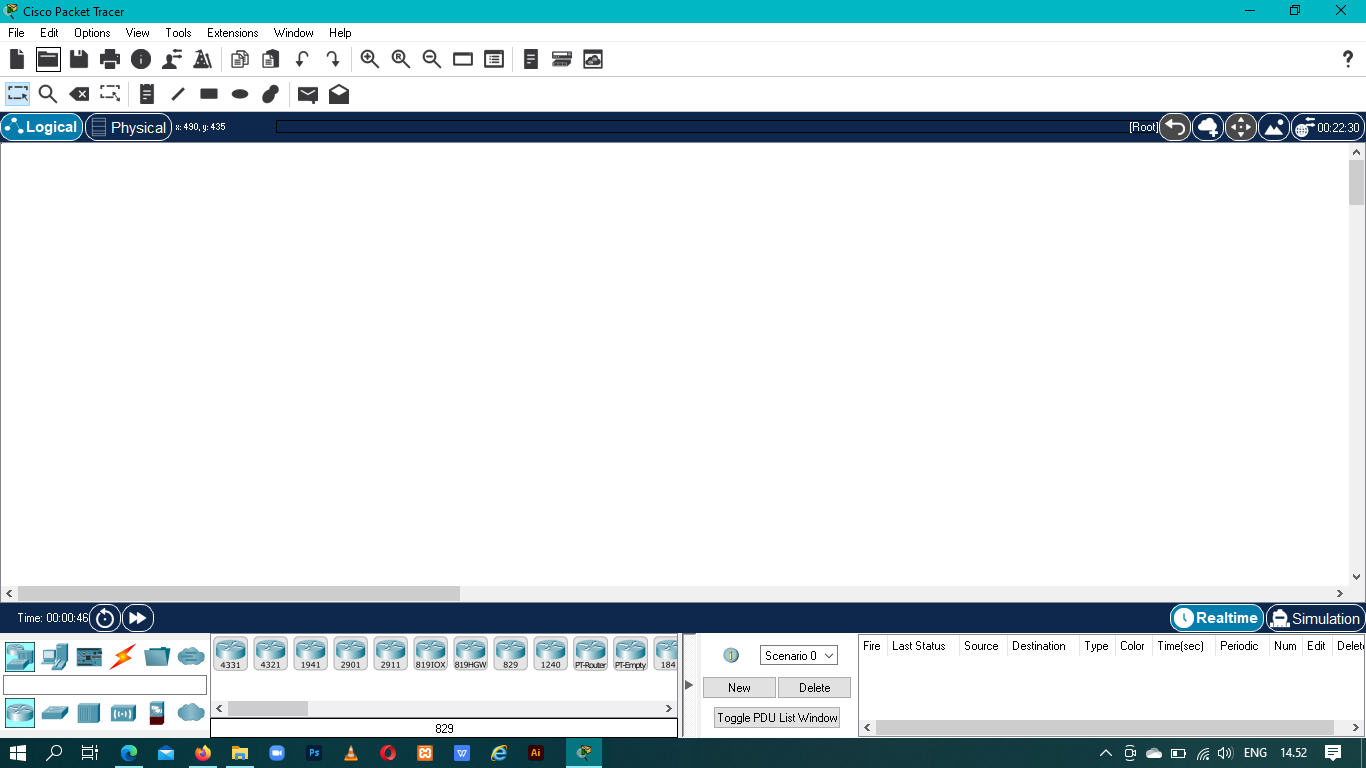Open the File menu

16,33
